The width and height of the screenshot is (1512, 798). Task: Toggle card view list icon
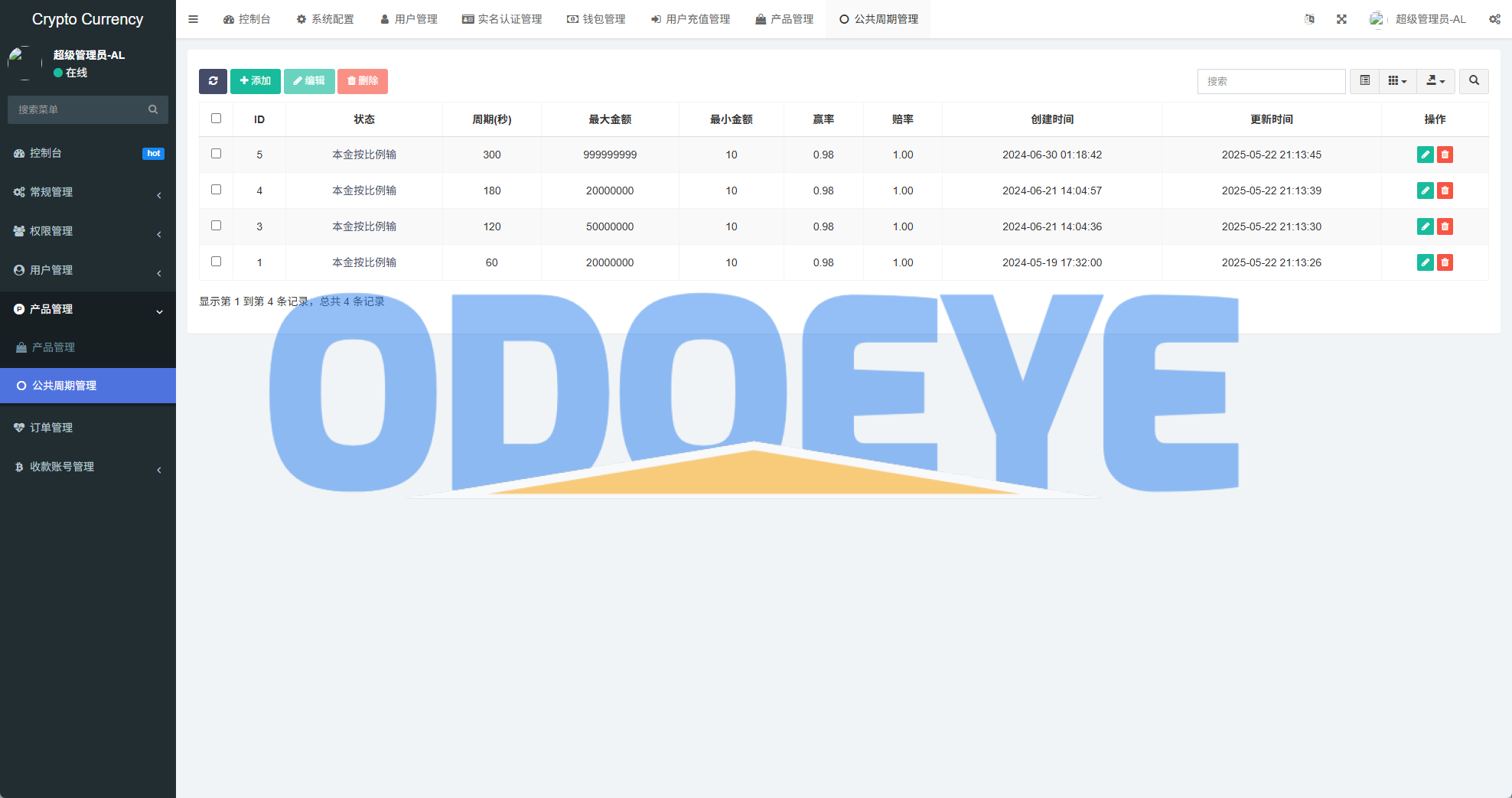pos(1364,81)
